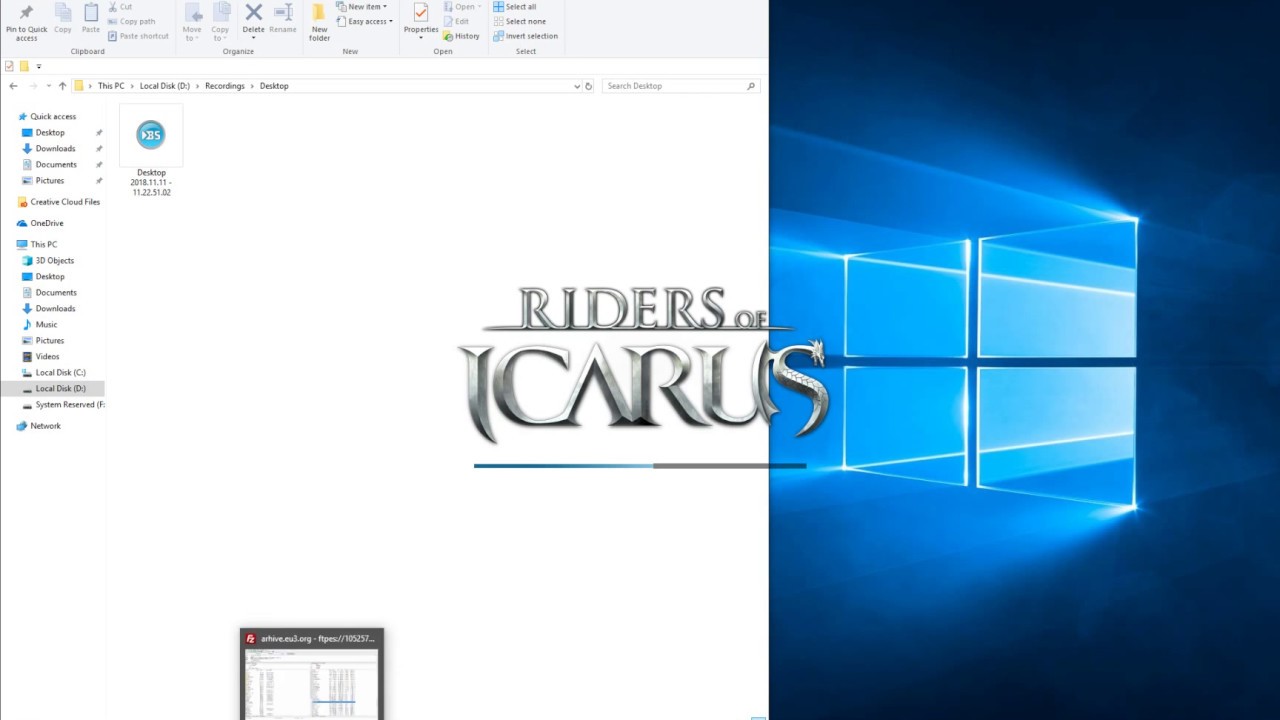
Task: Click History in the Open group
Action: pyautogui.click(x=462, y=36)
